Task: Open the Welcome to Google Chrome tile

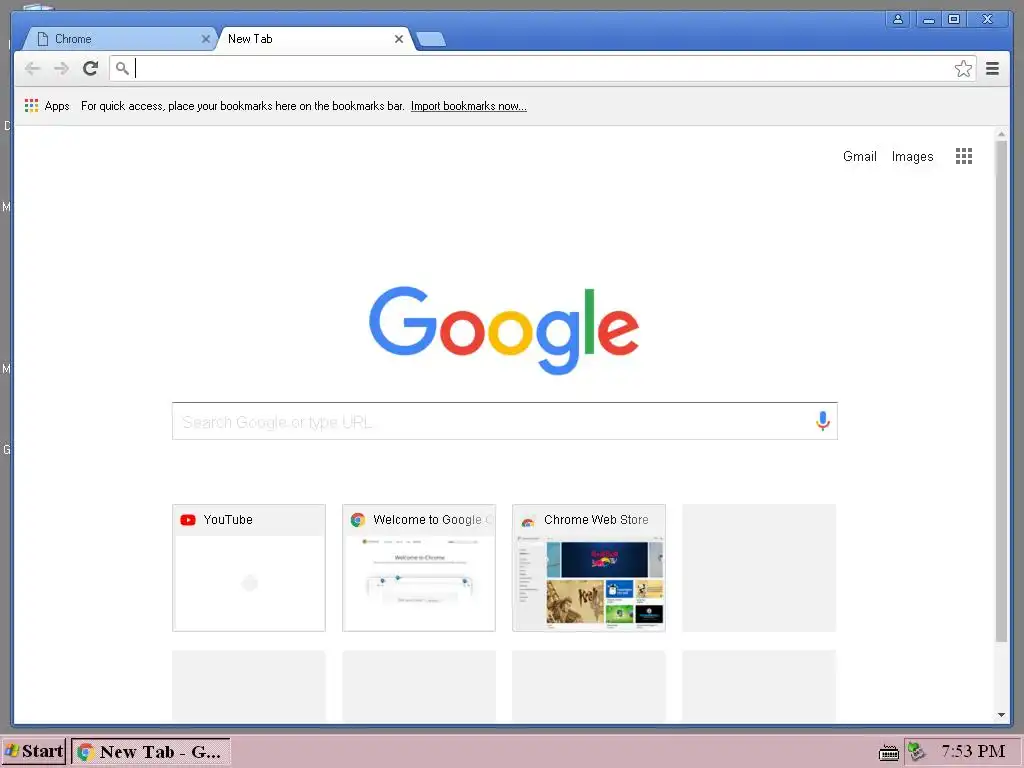Action: point(419,568)
